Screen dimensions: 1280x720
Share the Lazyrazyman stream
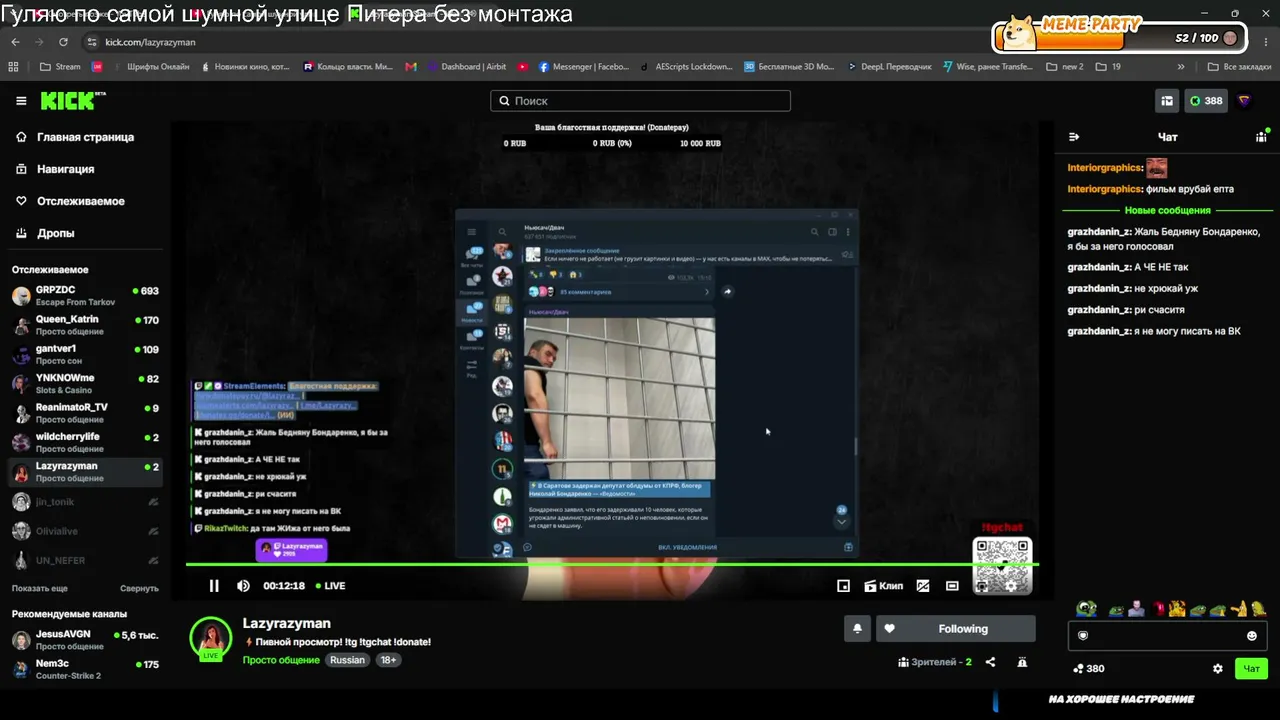(990, 662)
